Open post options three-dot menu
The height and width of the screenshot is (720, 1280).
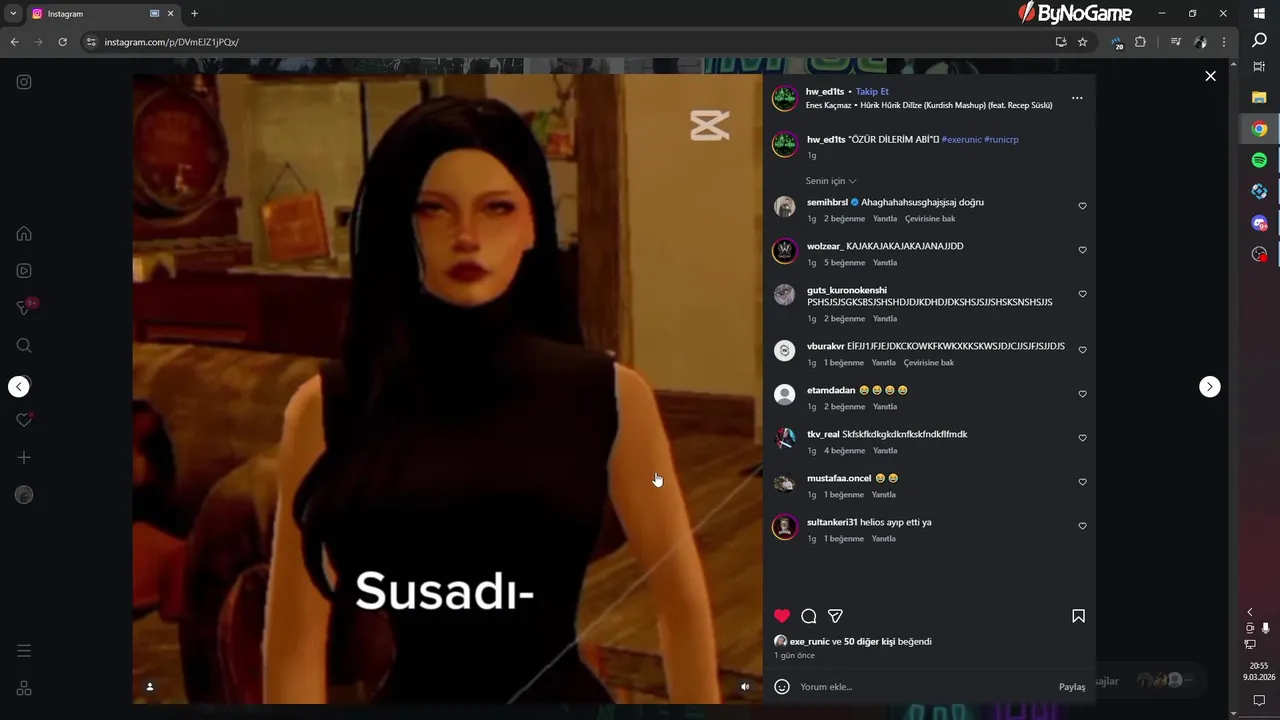pos(1077,98)
